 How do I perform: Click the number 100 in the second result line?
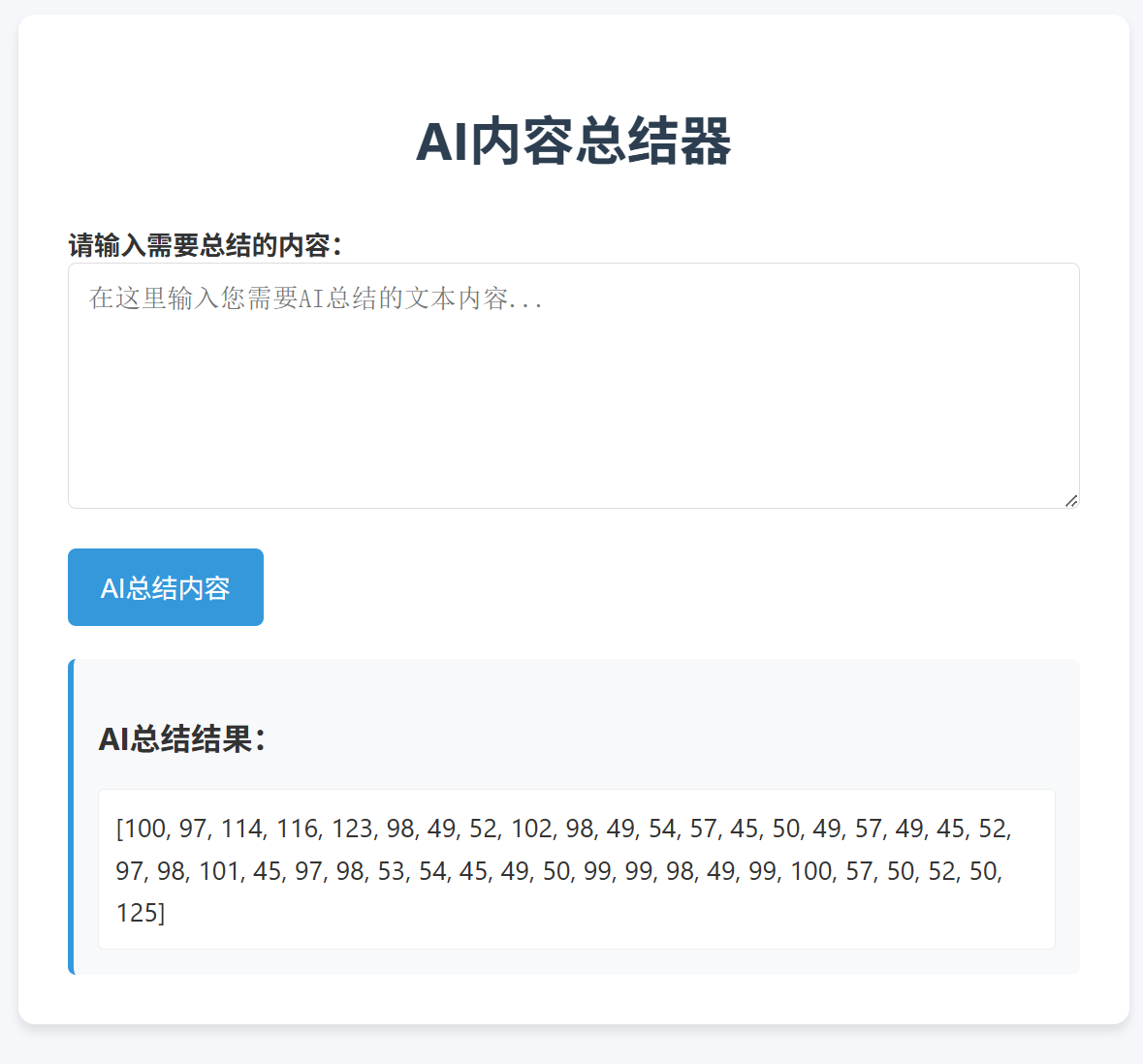tap(810, 871)
